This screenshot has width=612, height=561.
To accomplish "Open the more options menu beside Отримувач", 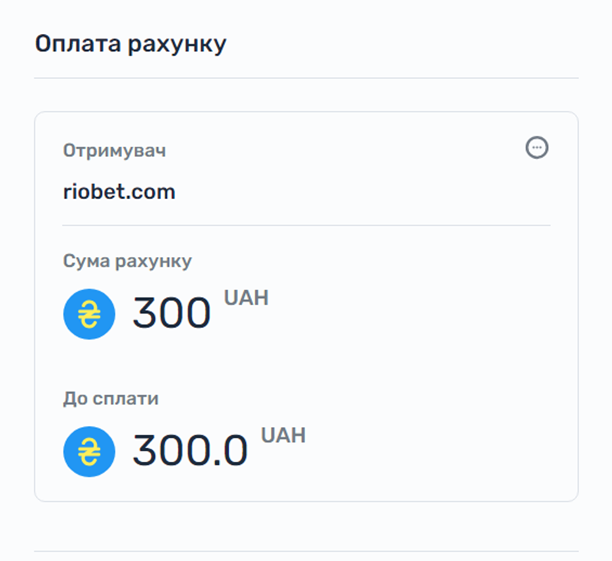I will point(537,148).
